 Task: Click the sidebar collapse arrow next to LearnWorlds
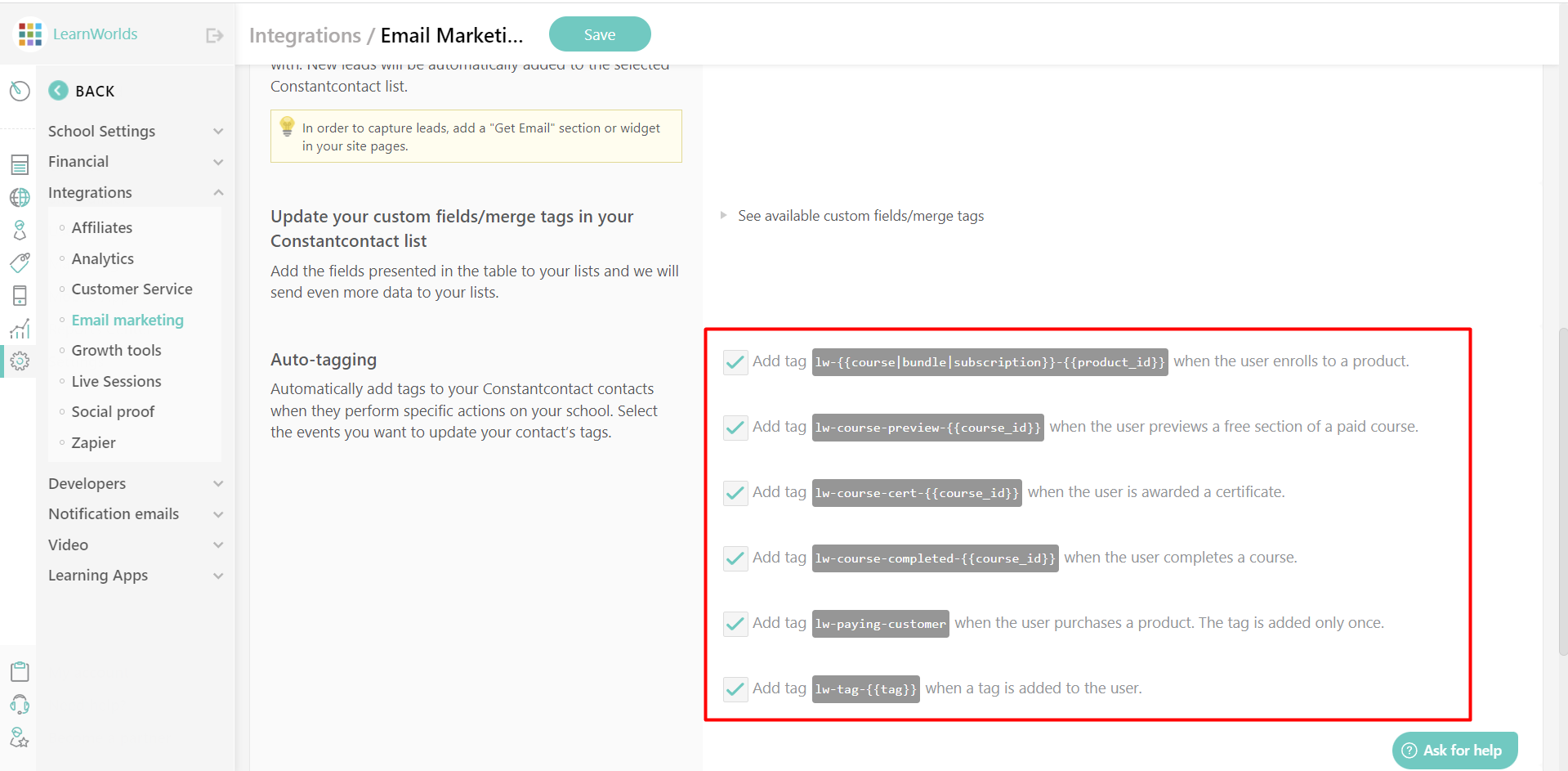(213, 35)
